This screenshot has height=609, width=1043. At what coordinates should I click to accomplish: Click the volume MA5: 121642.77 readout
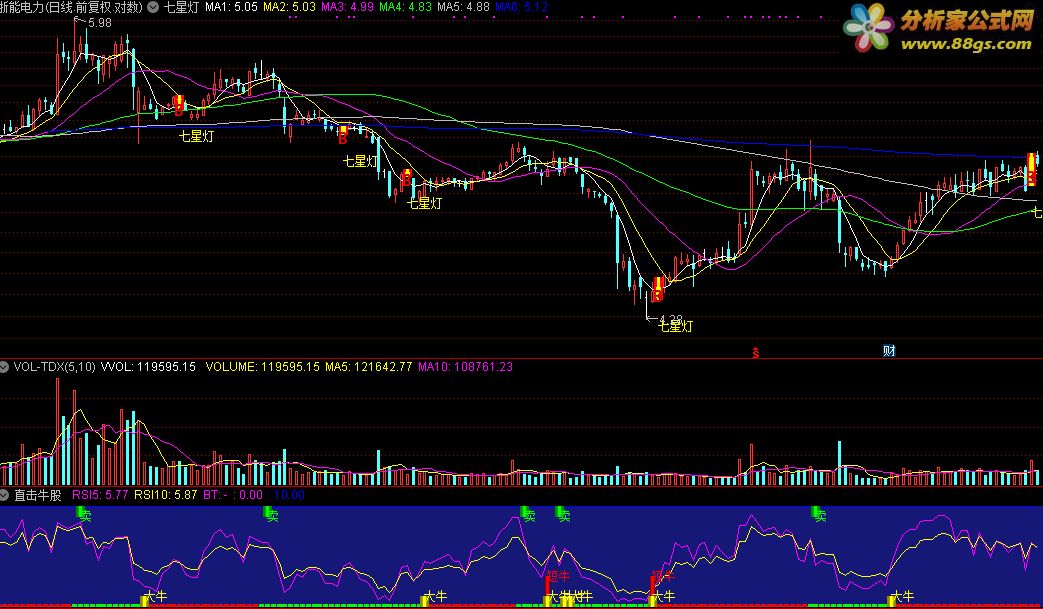click(369, 366)
